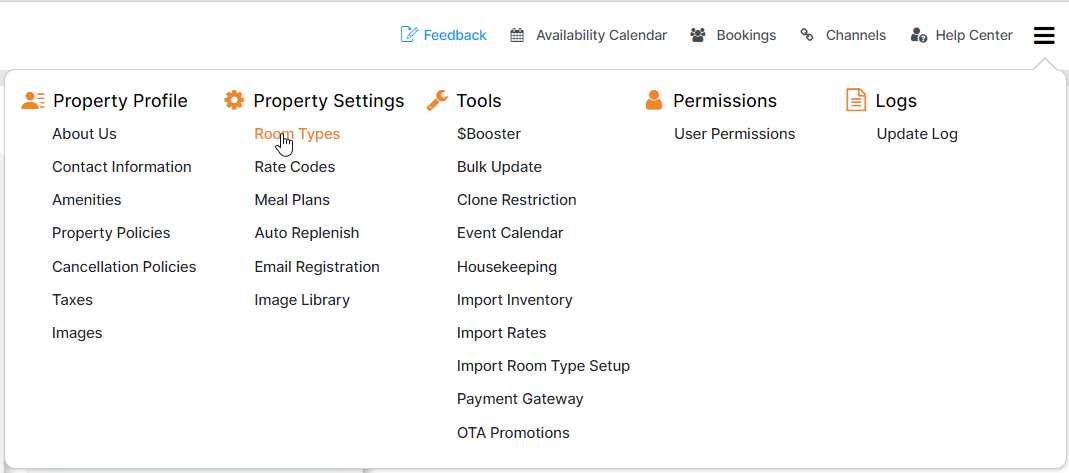Screen dimensions: 1069x473
Task: Click the Property Settings gear icon
Action: pos(234,100)
